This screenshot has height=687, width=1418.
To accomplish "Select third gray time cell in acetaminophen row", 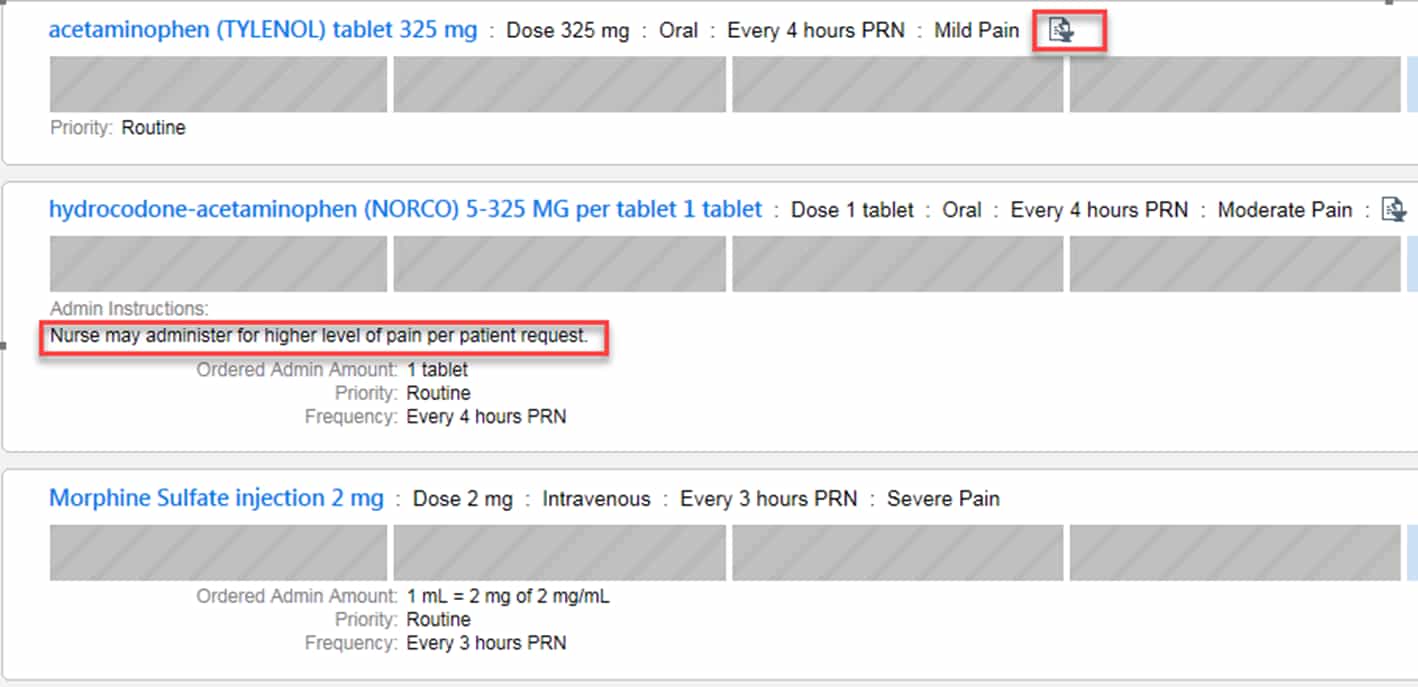I will [897, 84].
